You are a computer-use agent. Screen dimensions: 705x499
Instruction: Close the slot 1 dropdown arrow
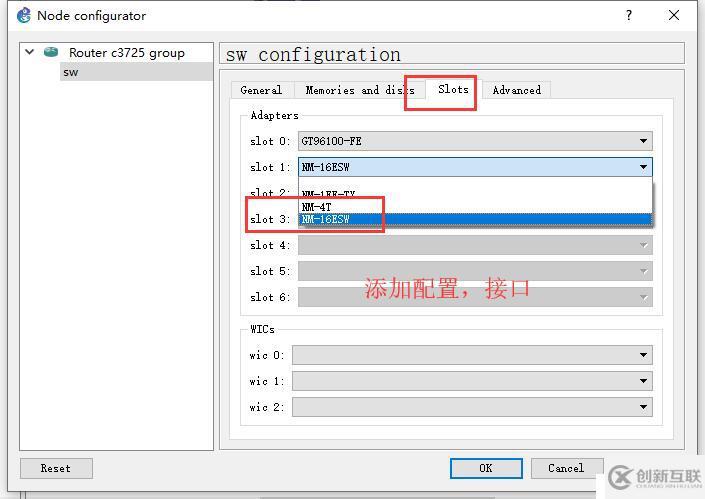click(x=643, y=167)
